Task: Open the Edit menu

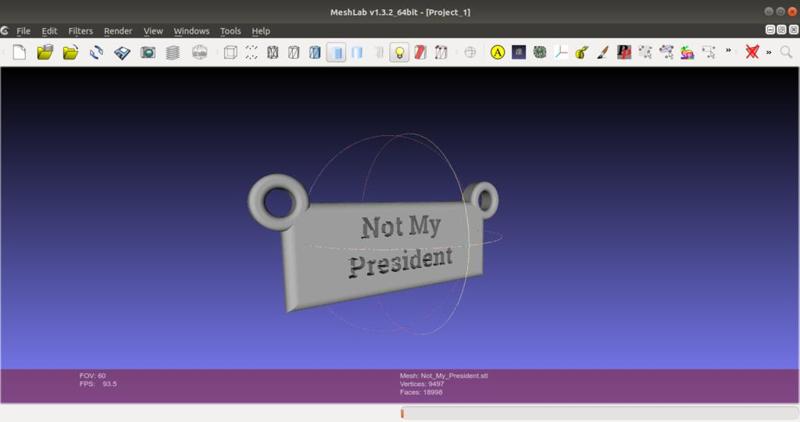Action: click(x=49, y=31)
